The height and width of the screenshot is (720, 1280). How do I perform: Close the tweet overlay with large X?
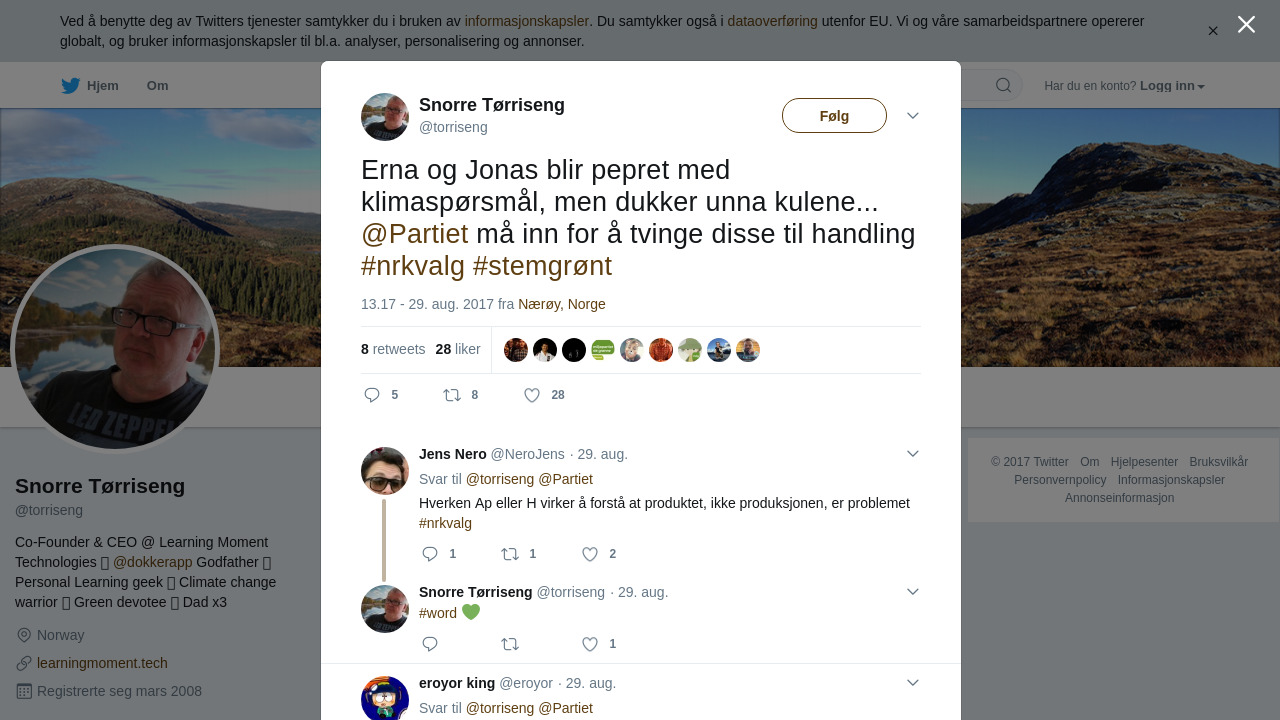(1246, 24)
